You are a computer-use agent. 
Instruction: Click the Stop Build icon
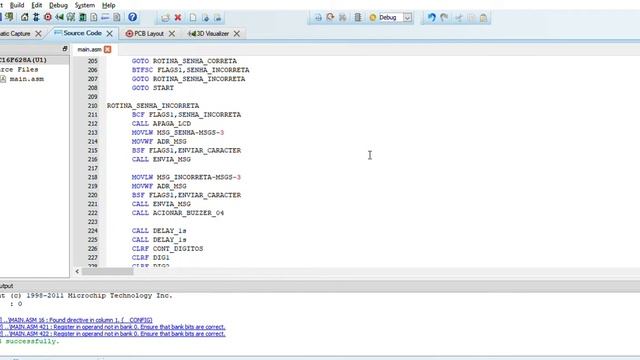(x=343, y=18)
